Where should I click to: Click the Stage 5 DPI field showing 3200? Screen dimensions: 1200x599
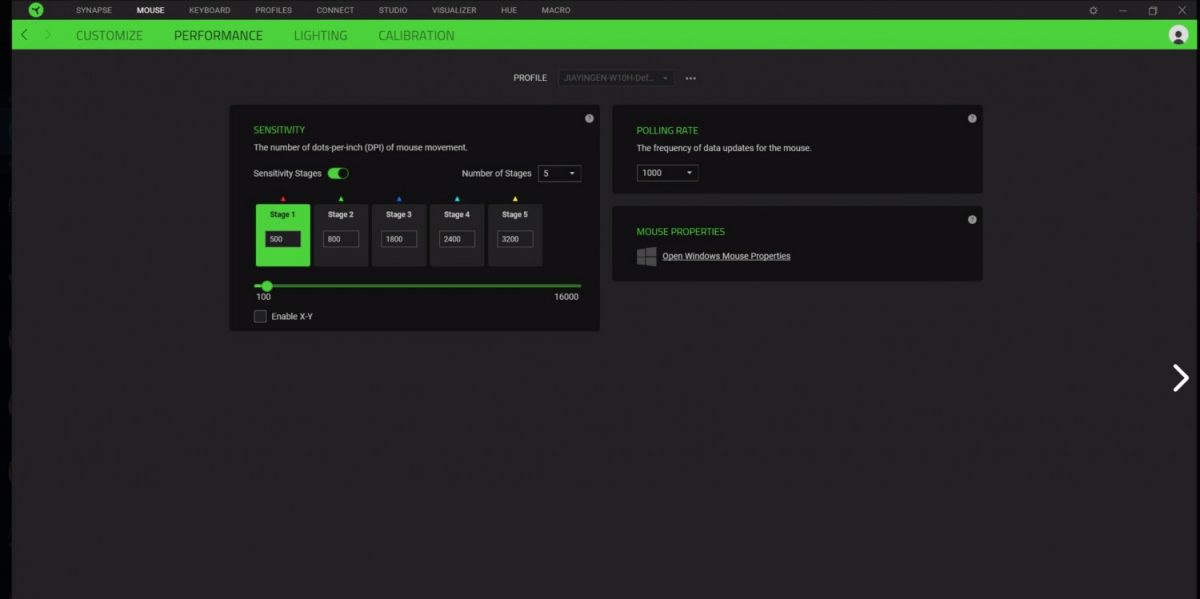(515, 239)
